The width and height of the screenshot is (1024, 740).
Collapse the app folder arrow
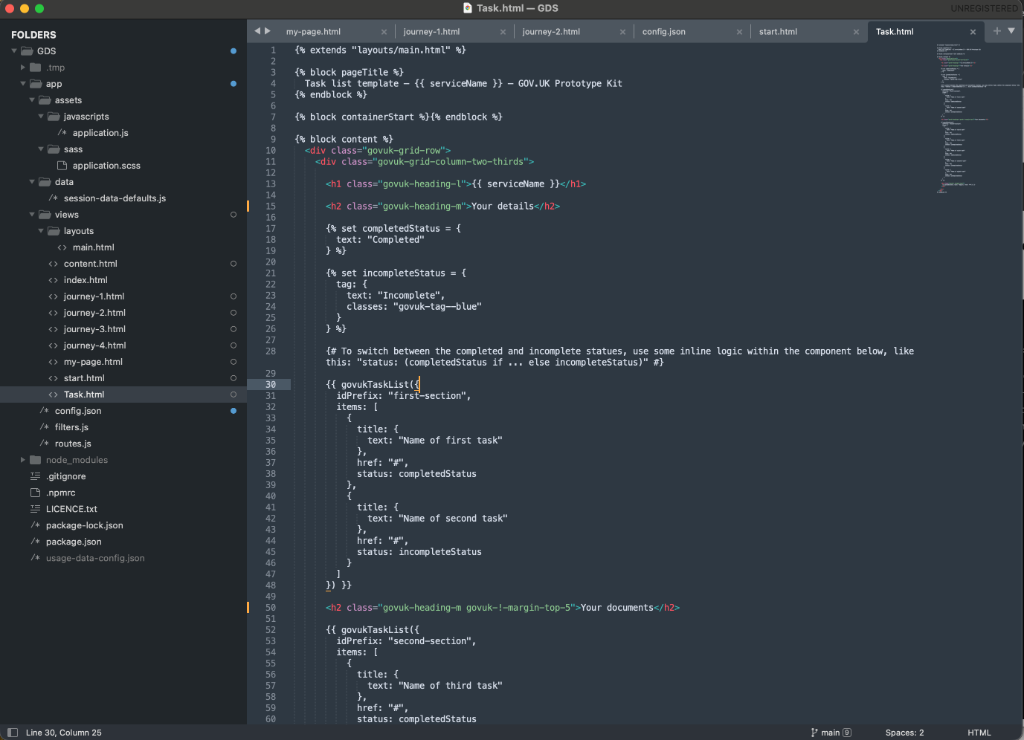tap(23, 84)
